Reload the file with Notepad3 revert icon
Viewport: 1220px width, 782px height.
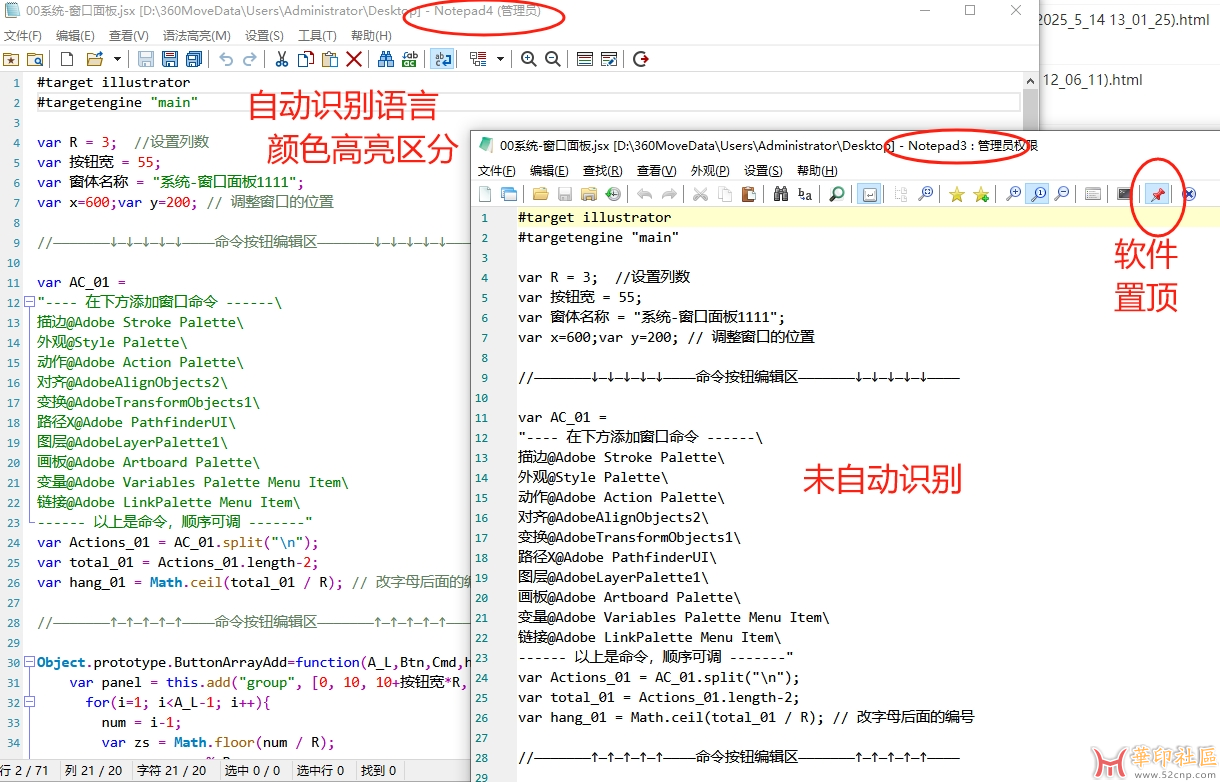point(613,194)
